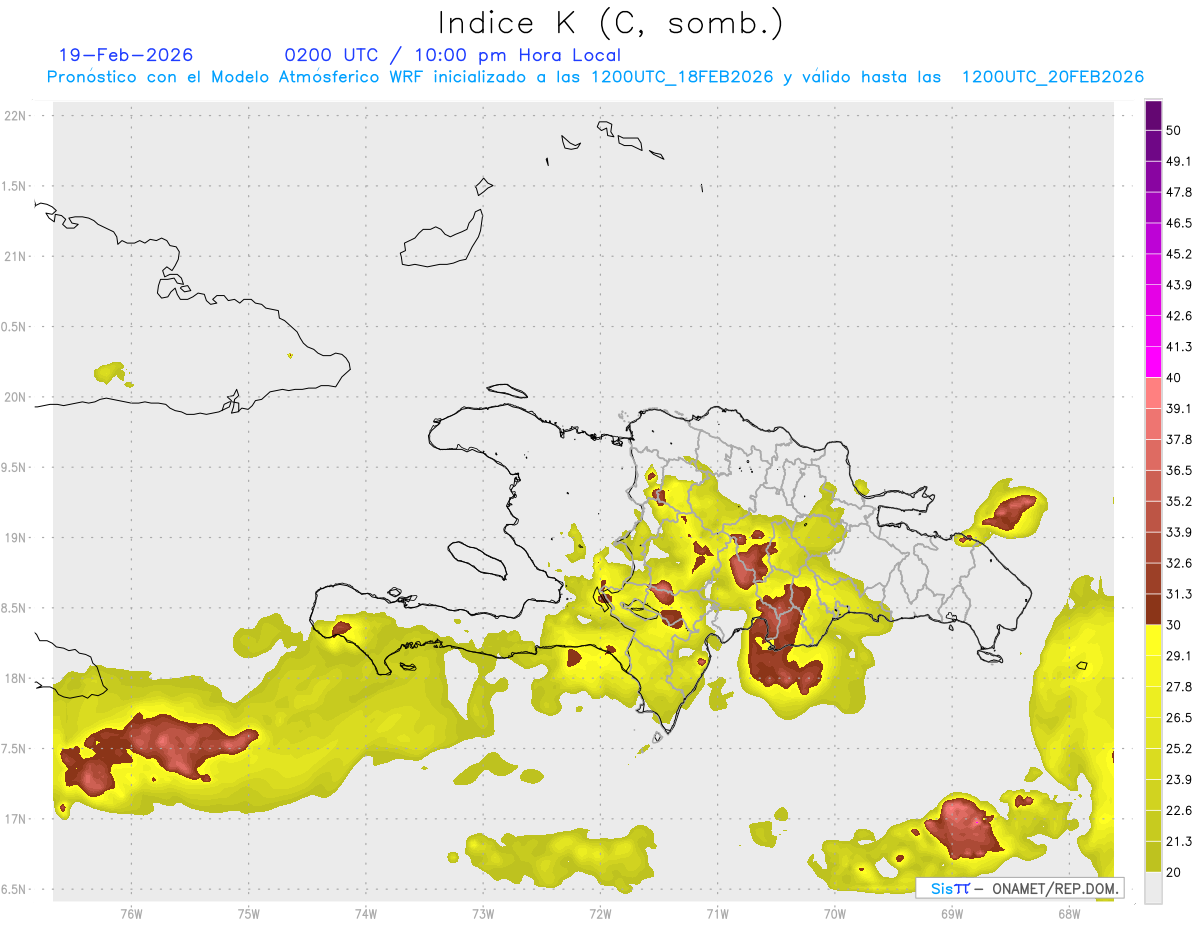This screenshot has width=1200, height=927.
Task: Pick the dark brown swatch between 30 and 31.3
Action: [1153, 609]
